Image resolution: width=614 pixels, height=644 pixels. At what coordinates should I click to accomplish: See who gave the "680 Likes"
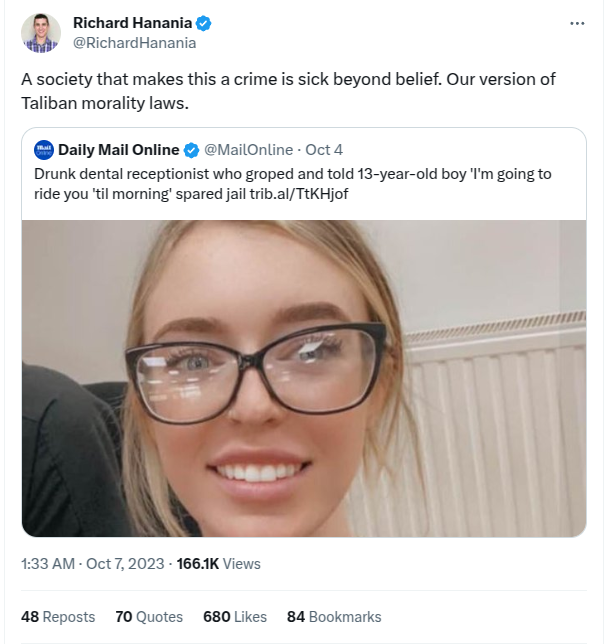[235, 617]
